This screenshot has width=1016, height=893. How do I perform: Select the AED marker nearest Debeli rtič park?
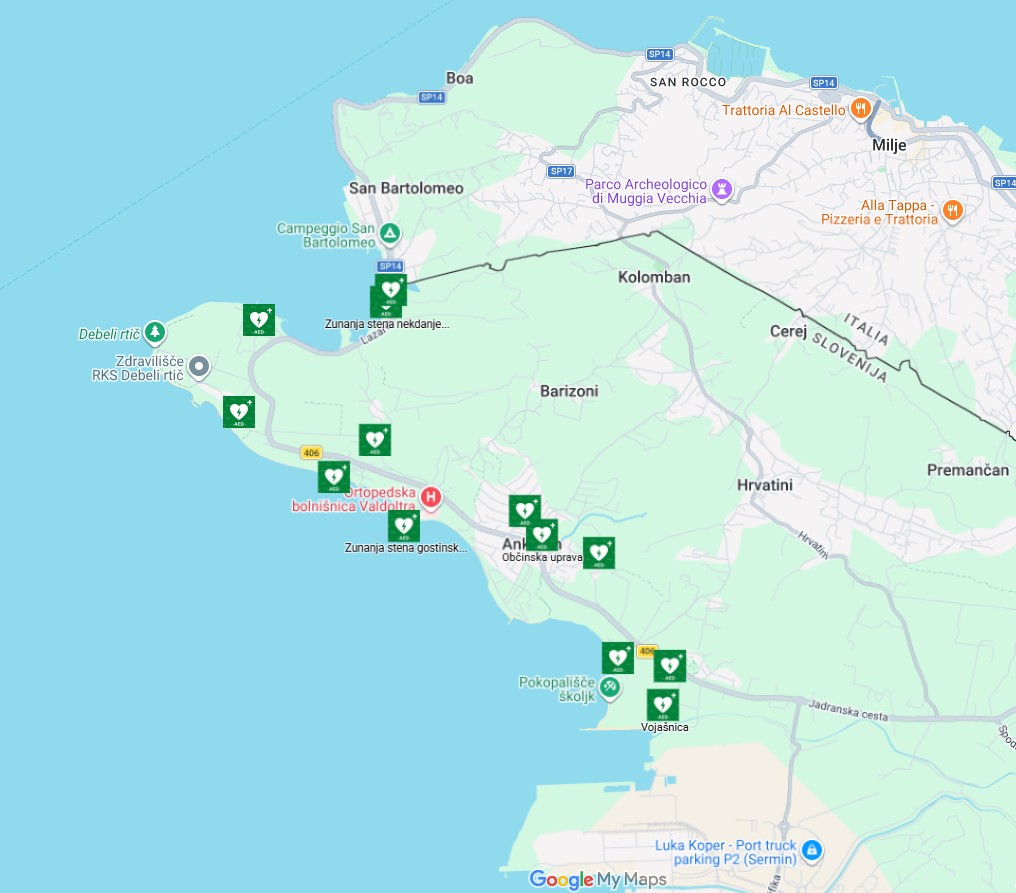click(259, 320)
